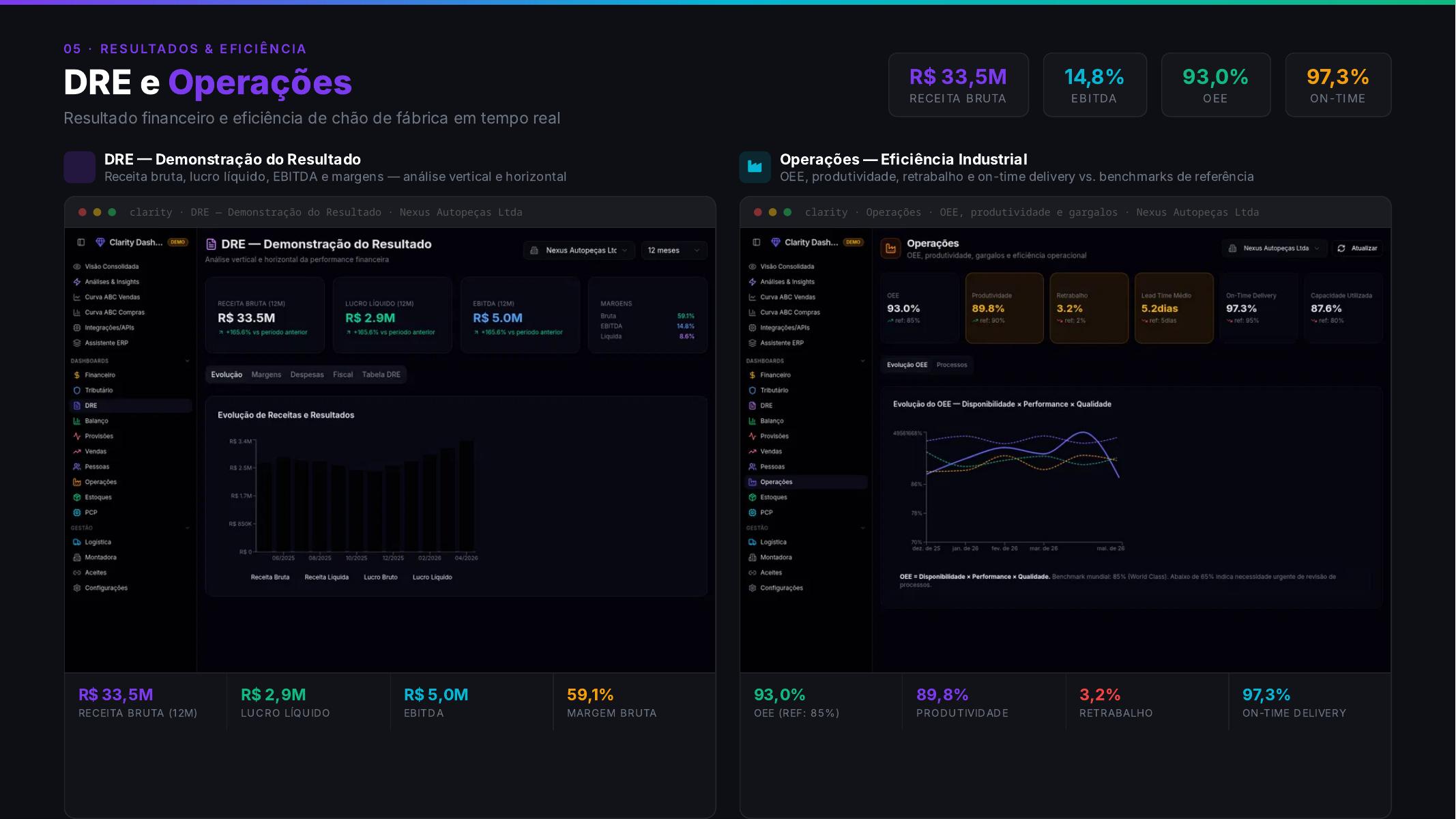The image size is (1456, 819).
Task: Open Estoques cube icon in DRE sidebar
Action: click(77, 498)
